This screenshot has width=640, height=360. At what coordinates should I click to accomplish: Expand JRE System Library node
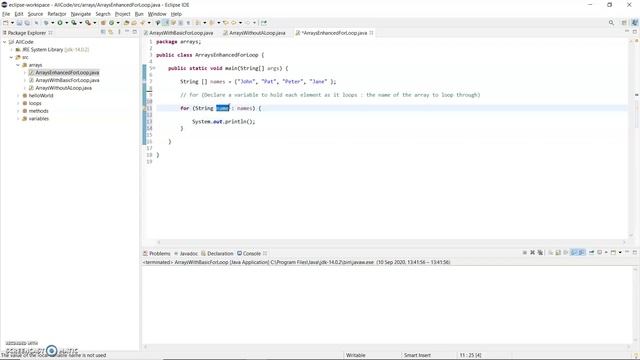coord(11,50)
